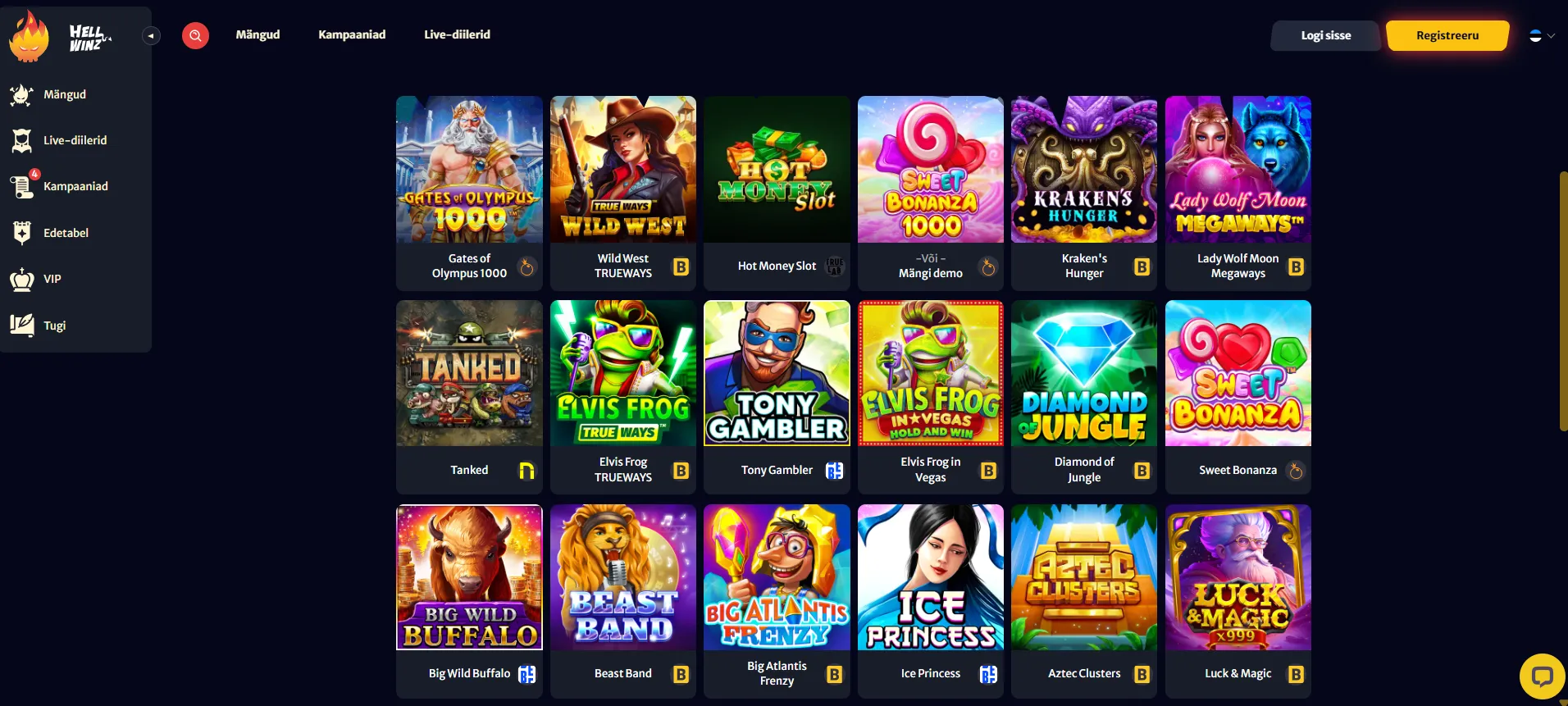Open Edetabel in the sidebar
The image size is (1568, 706).
pos(66,233)
